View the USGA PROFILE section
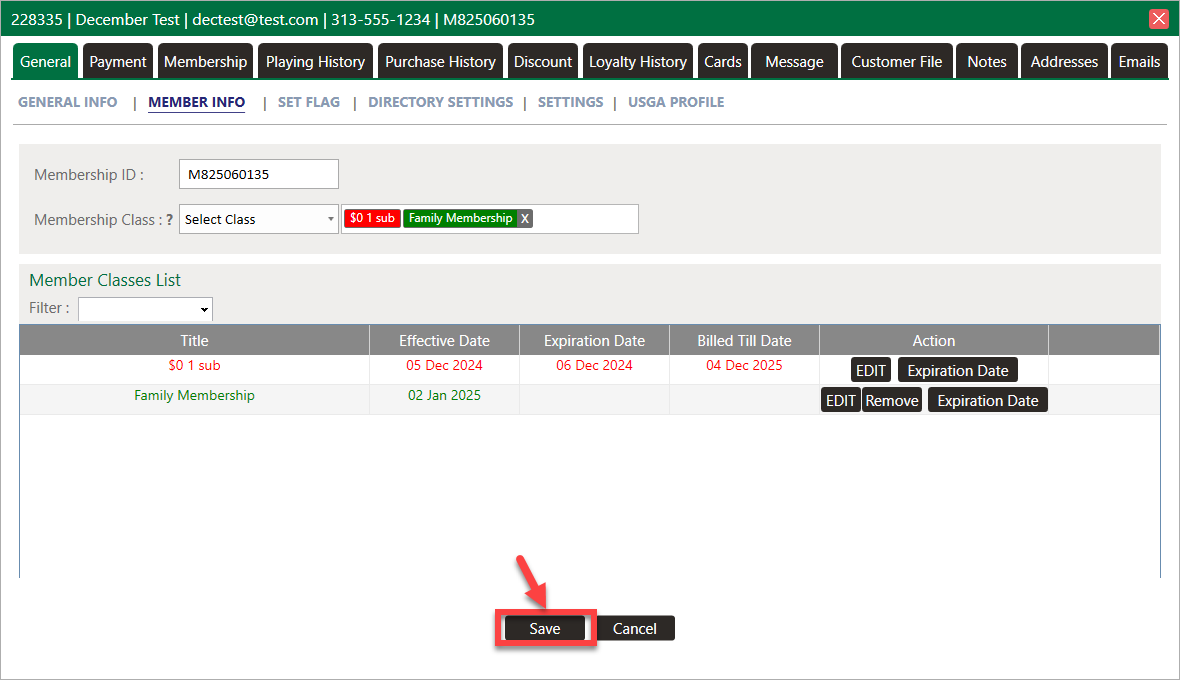Screen dimensions: 1180x680 tap(676, 102)
